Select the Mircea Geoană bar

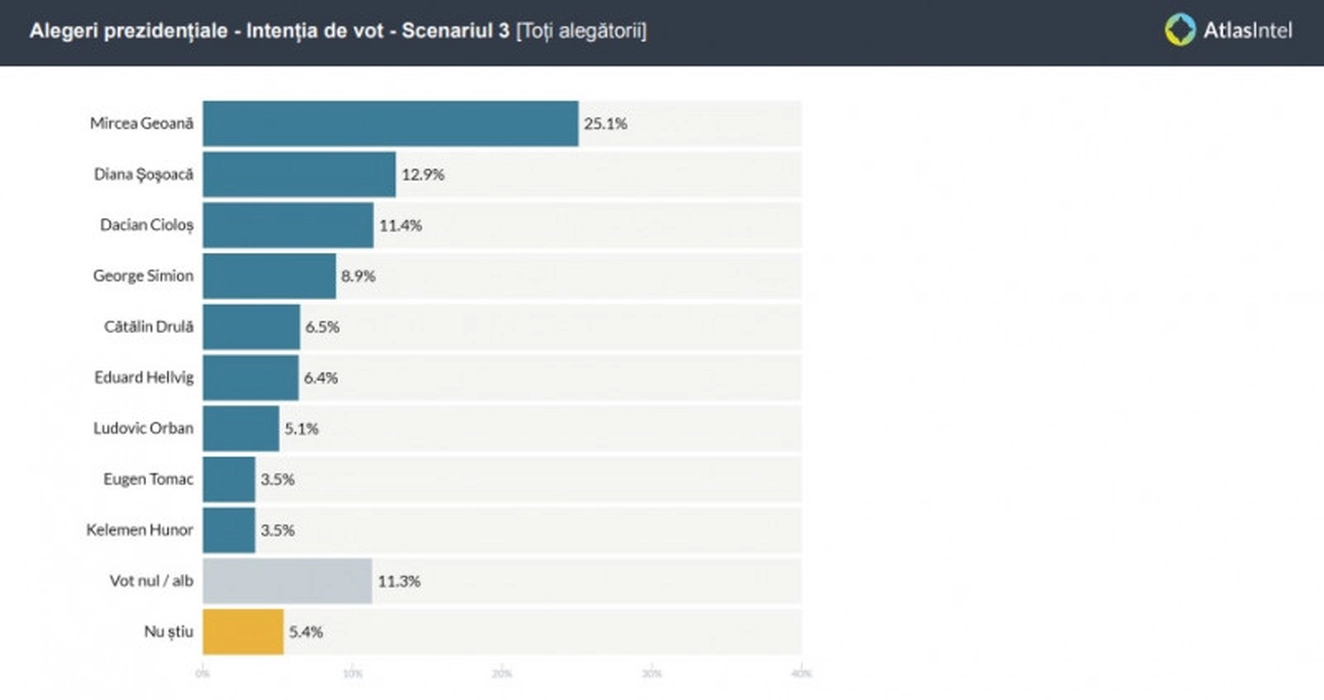click(x=390, y=124)
